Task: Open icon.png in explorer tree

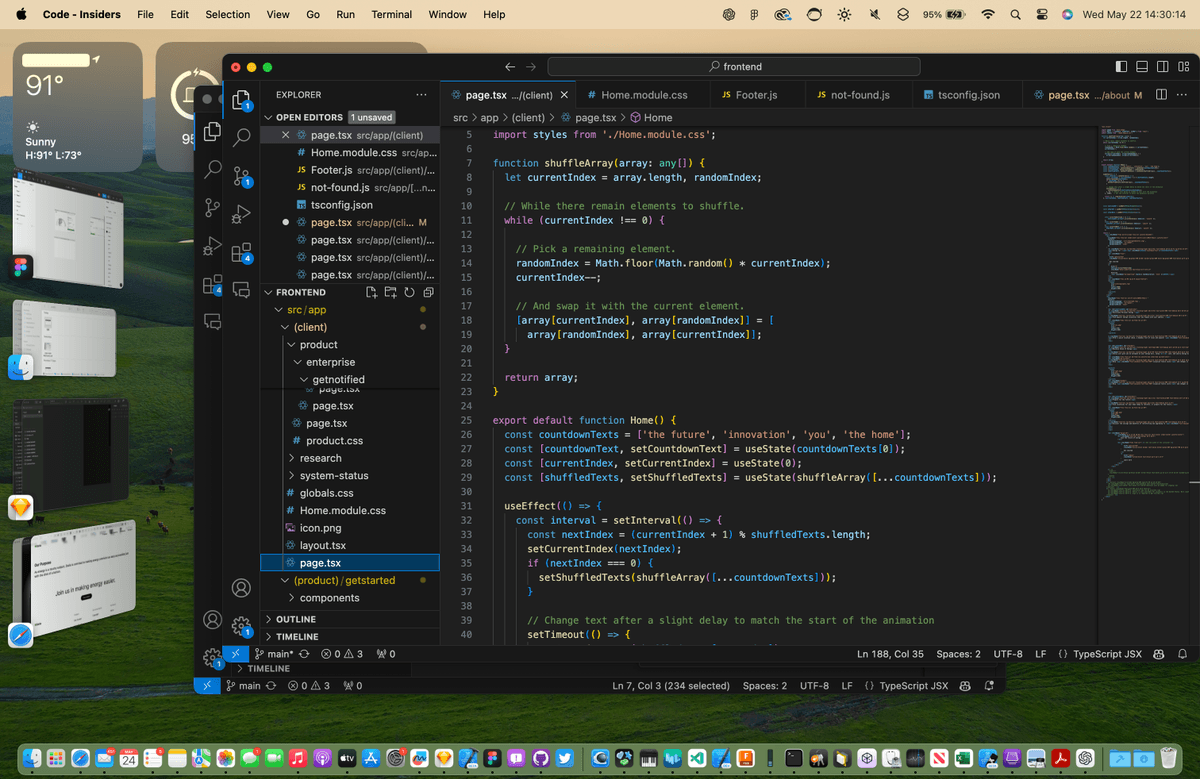Action: click(320, 528)
